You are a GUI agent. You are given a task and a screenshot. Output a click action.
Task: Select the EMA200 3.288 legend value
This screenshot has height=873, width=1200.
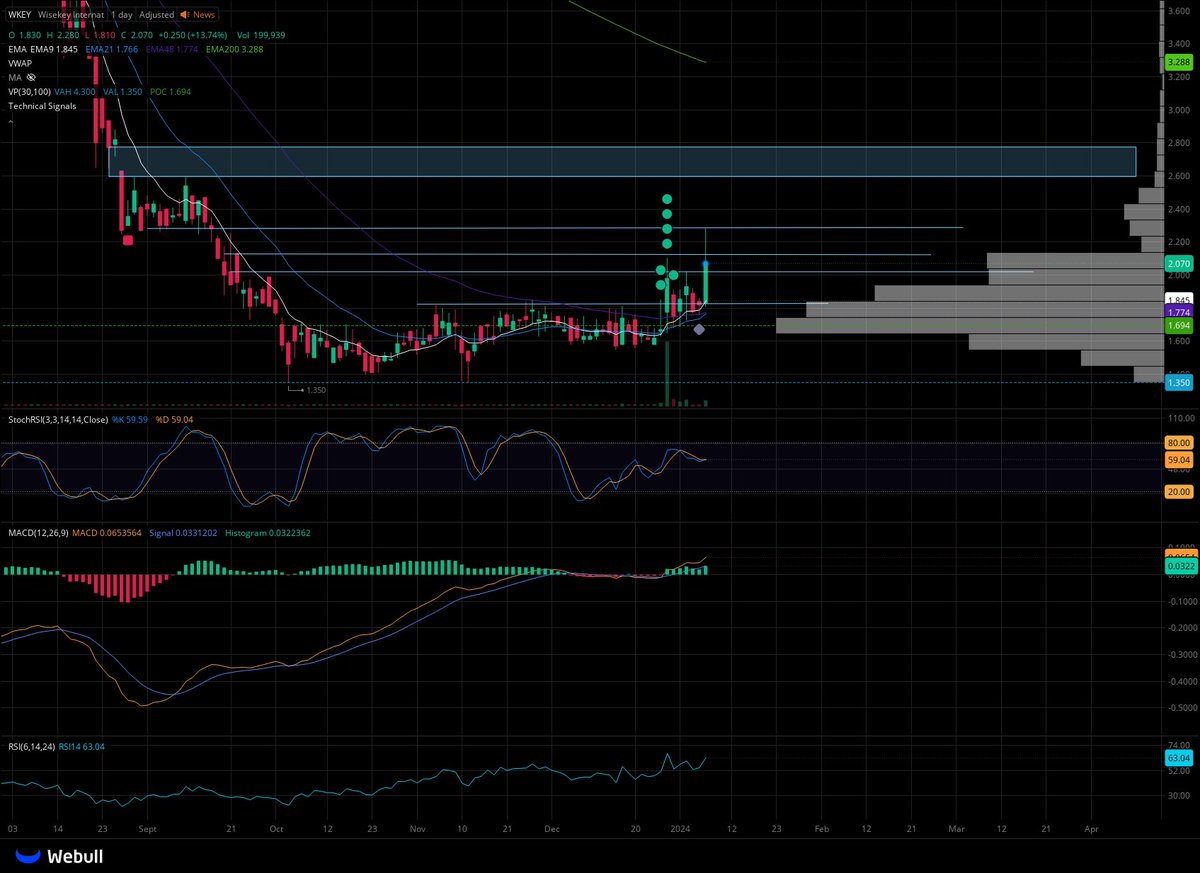[x=236, y=48]
